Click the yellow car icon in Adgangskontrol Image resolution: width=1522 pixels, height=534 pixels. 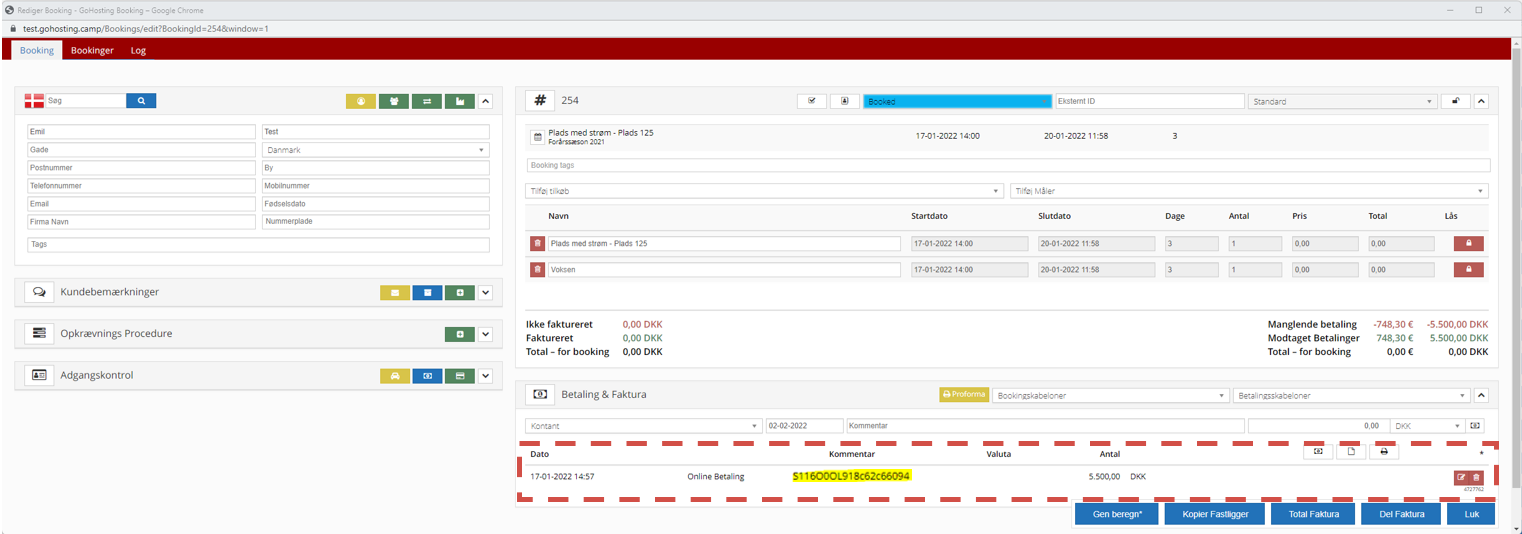click(395, 376)
